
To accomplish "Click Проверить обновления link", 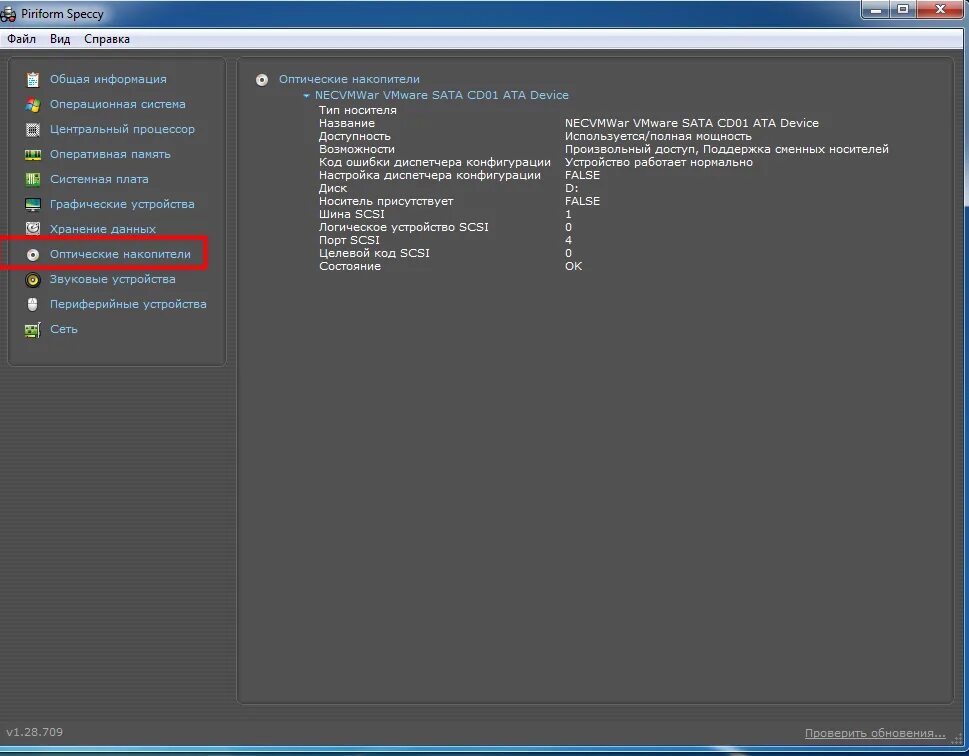I will click(x=874, y=733).
